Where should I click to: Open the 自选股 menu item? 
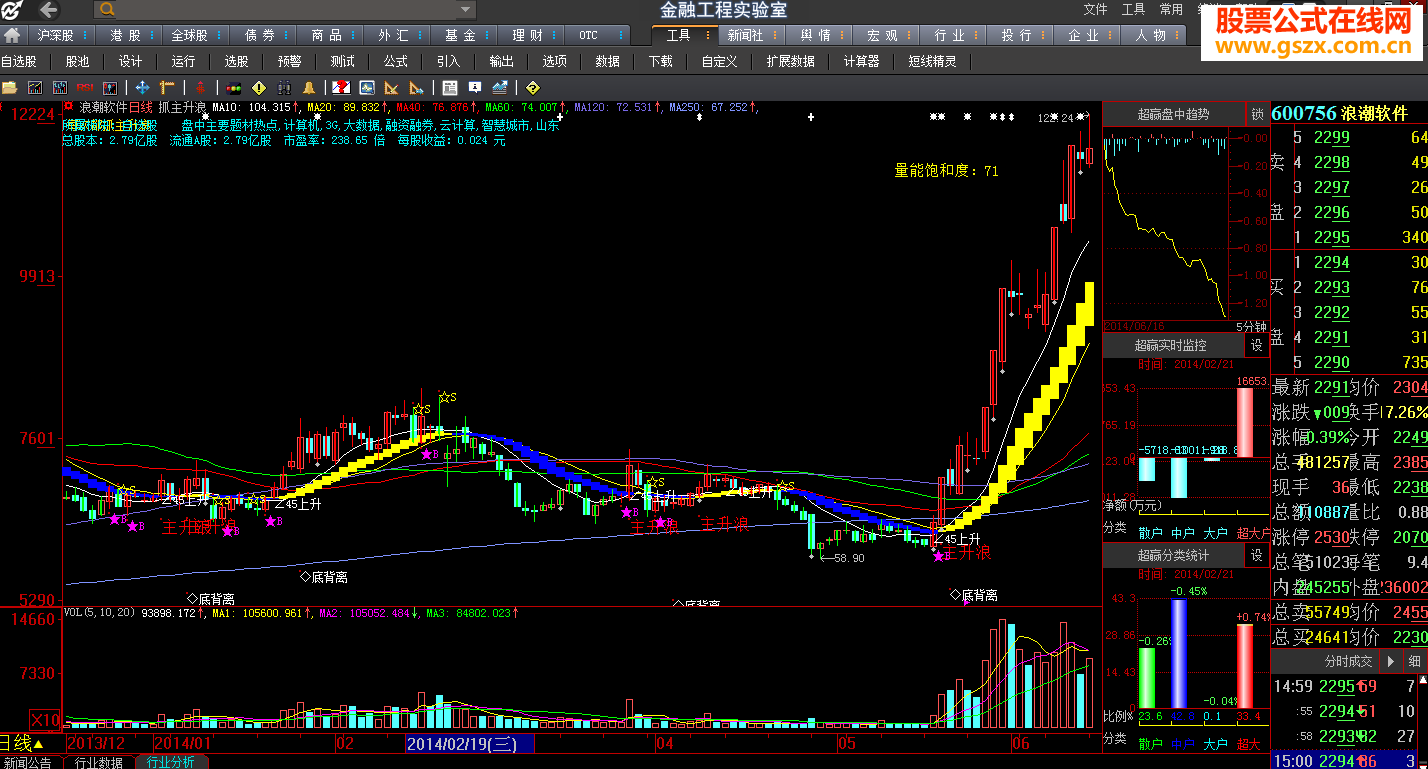point(19,61)
